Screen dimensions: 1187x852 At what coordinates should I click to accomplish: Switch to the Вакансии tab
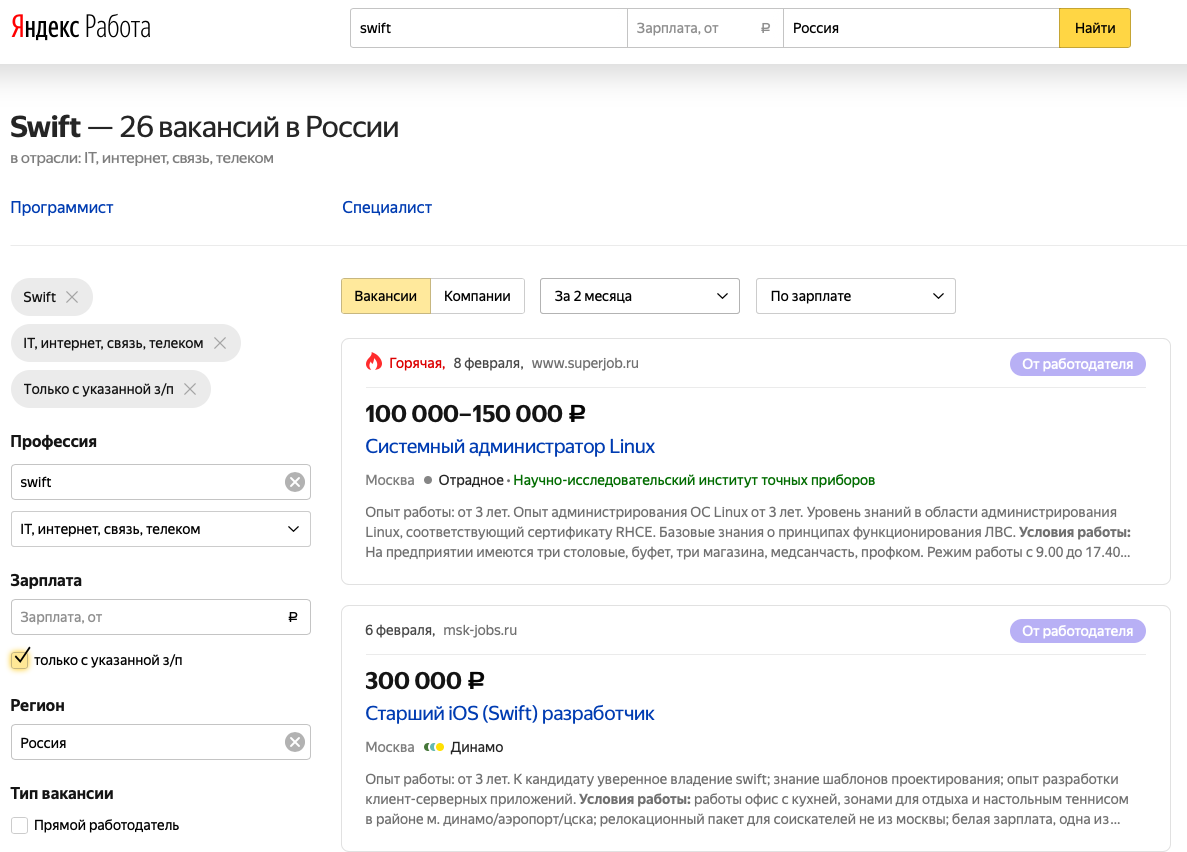385,296
